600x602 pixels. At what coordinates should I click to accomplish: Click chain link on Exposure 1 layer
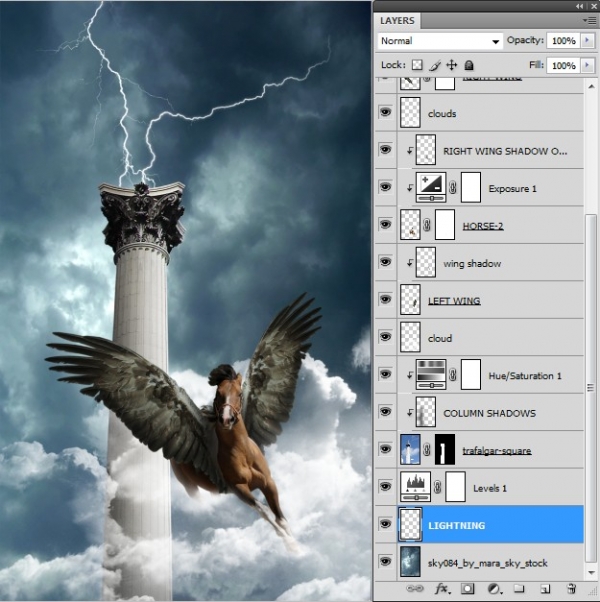pyautogui.click(x=453, y=188)
